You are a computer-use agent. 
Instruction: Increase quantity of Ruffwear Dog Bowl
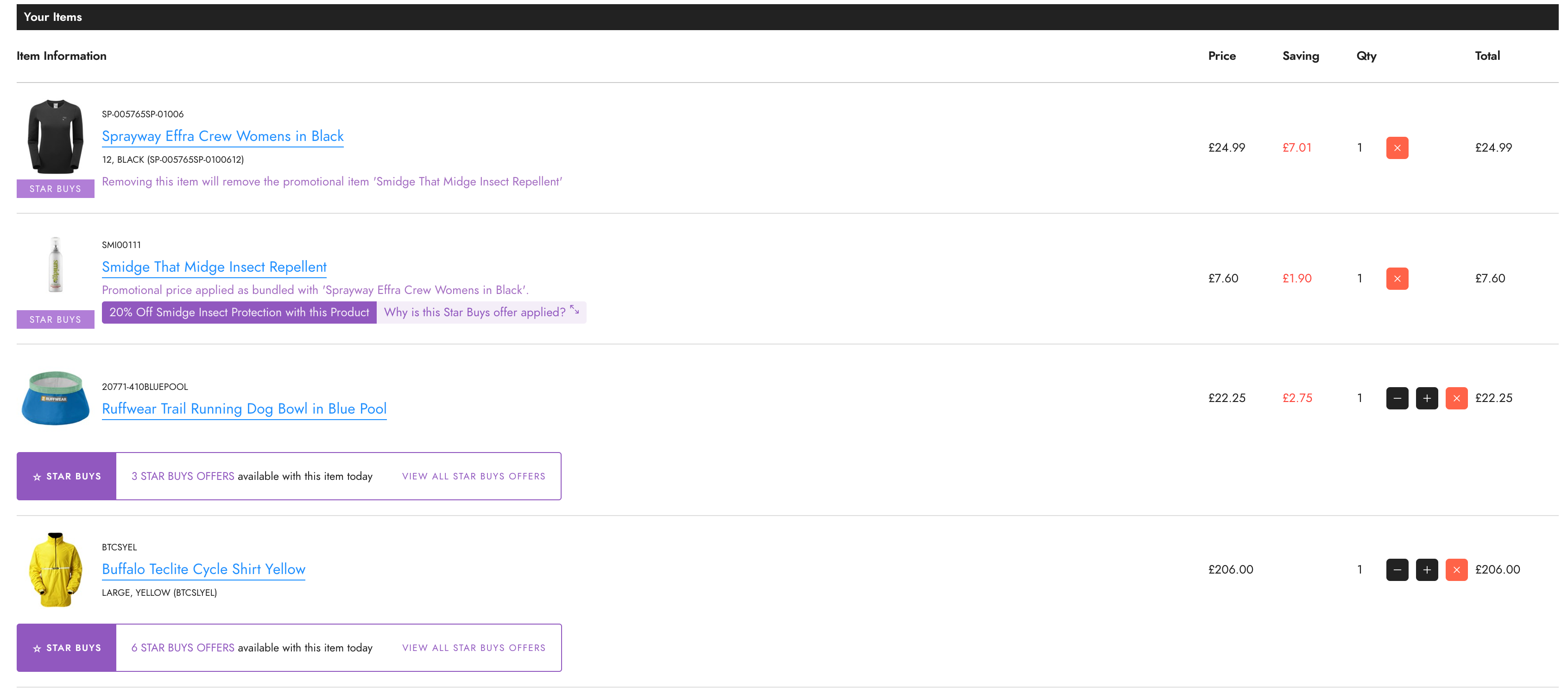coord(1427,398)
